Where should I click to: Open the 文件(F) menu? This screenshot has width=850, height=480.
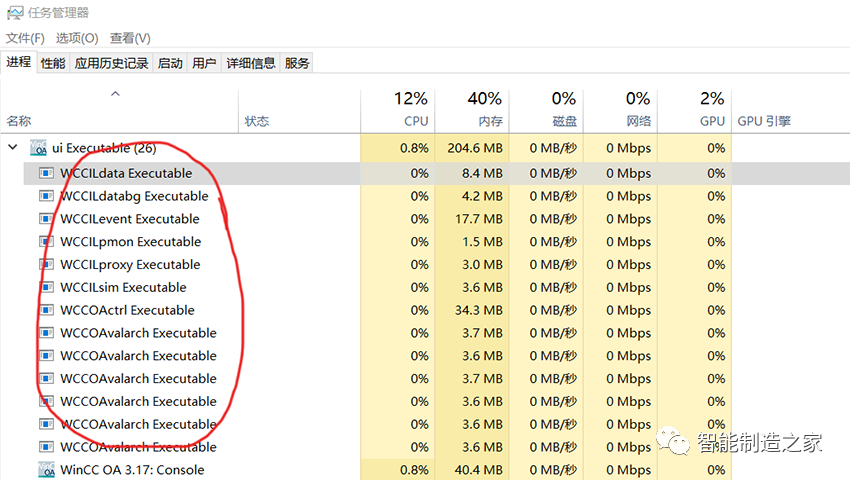click(25, 38)
